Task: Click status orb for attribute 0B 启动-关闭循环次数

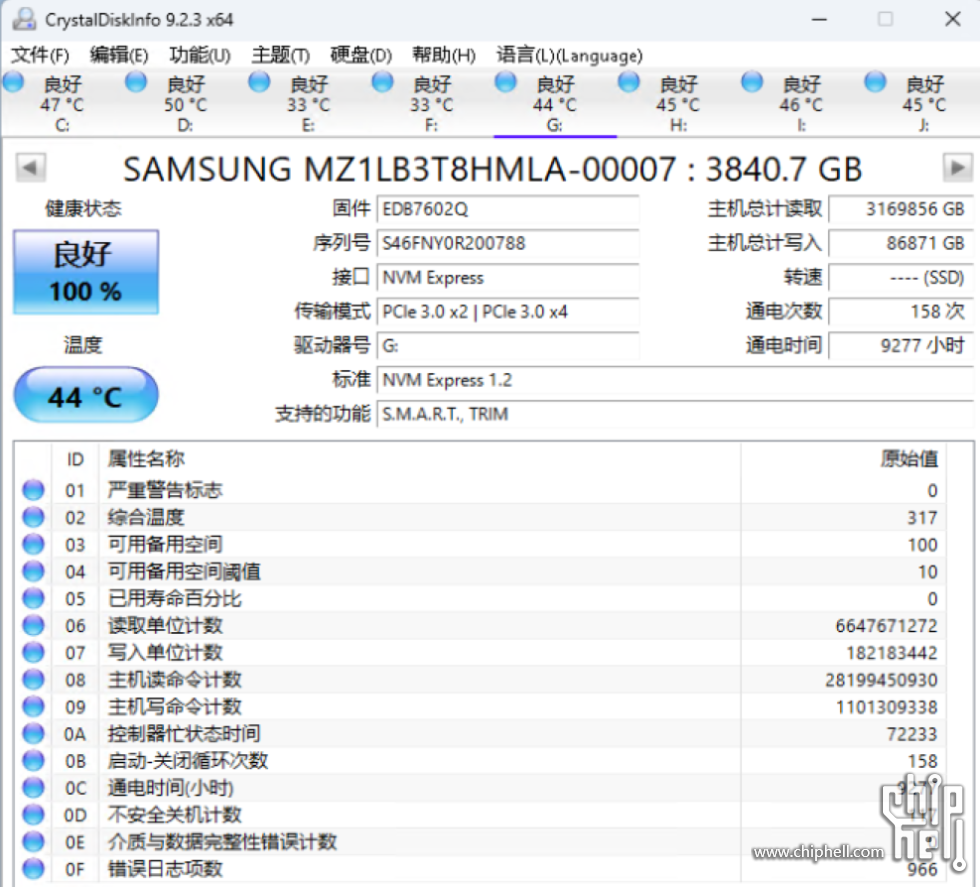Action: [x=33, y=761]
